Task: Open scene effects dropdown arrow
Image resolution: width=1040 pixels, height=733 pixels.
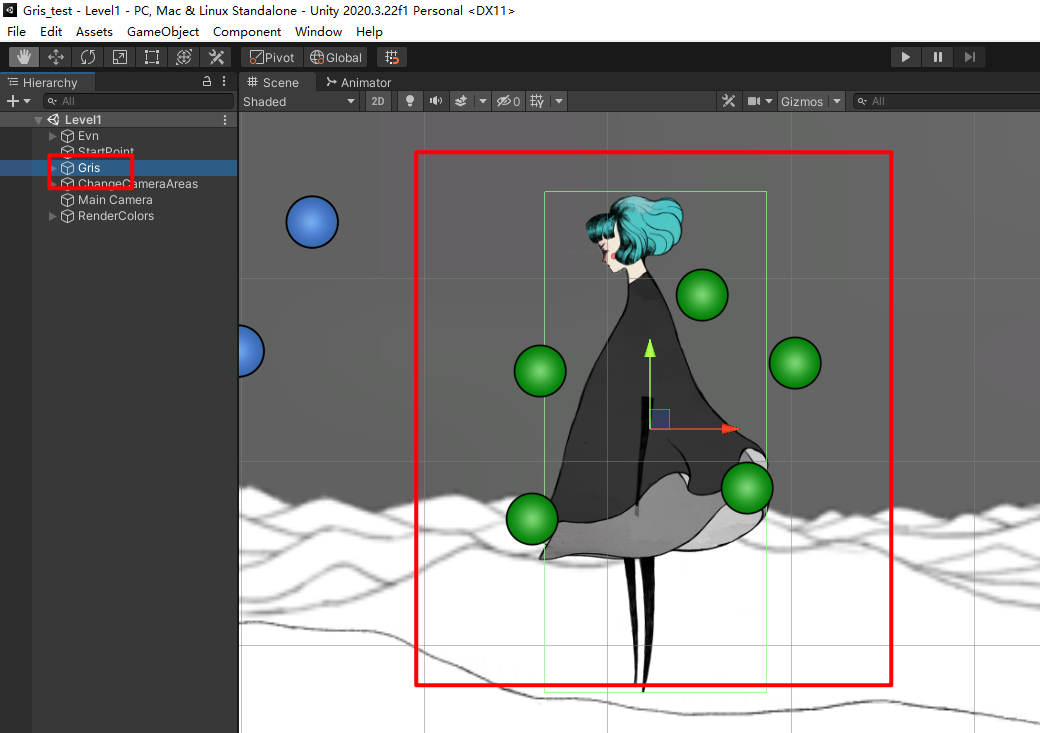Action: click(483, 101)
